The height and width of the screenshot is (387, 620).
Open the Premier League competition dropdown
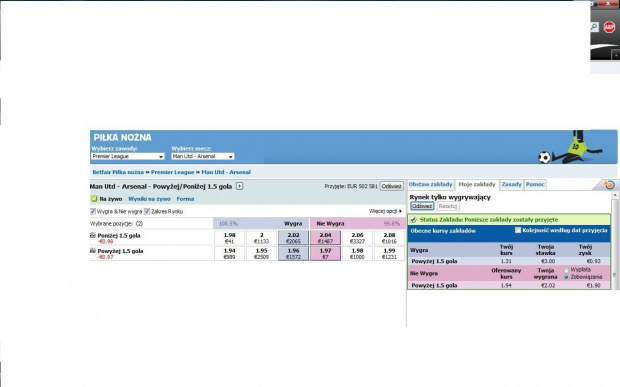(x=128, y=157)
